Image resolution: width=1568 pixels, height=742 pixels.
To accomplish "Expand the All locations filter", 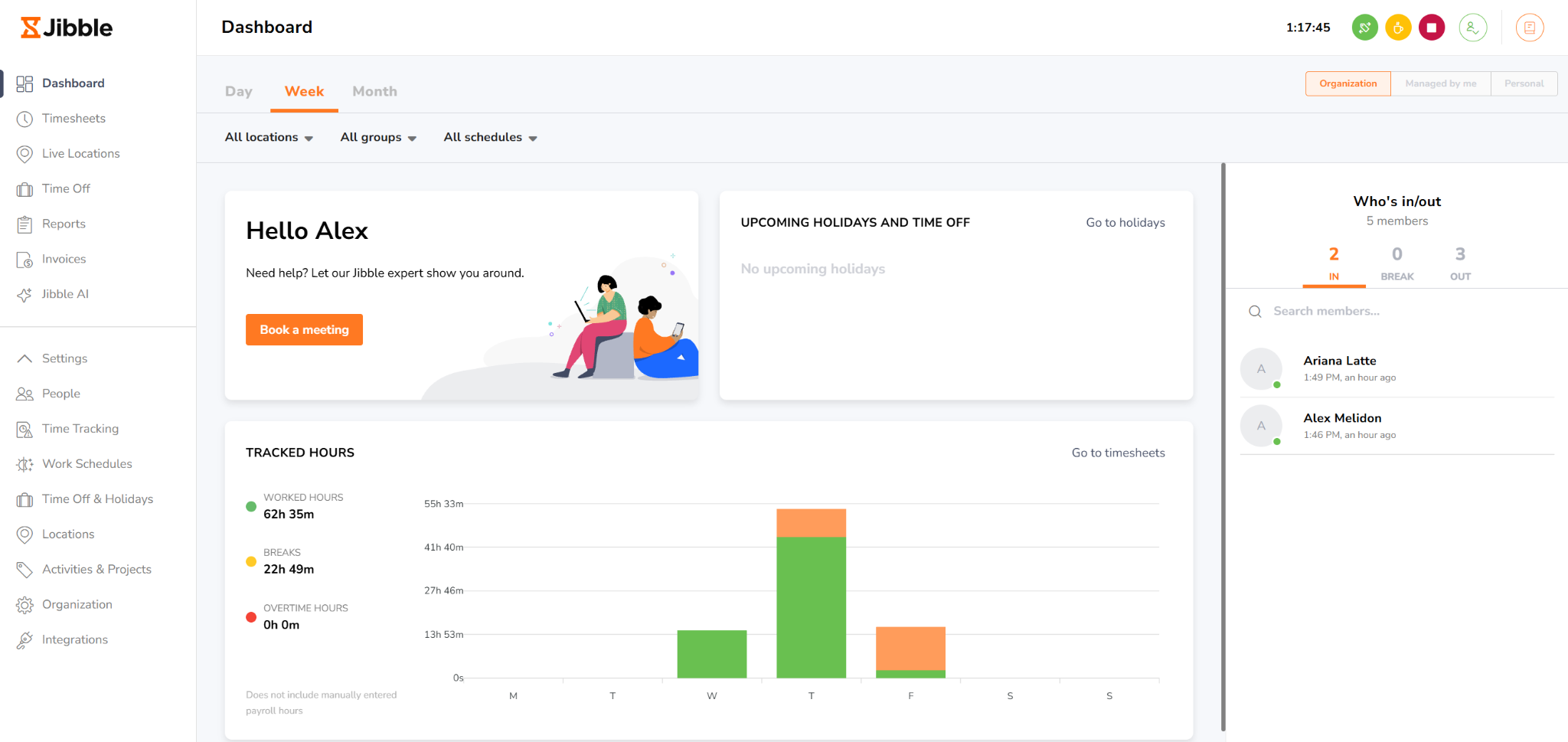I will (269, 138).
